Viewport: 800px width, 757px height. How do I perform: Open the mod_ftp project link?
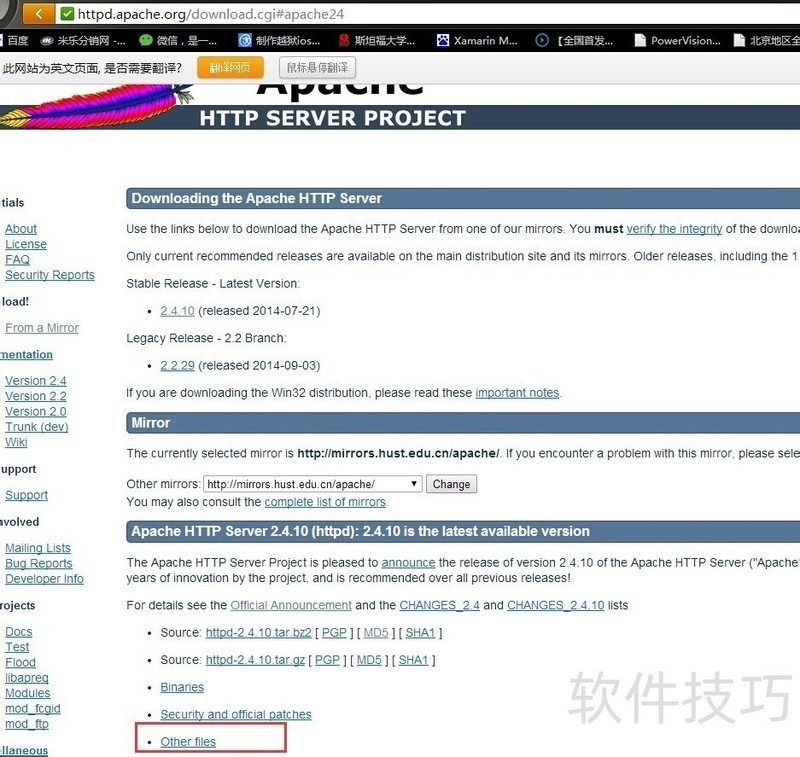27,724
